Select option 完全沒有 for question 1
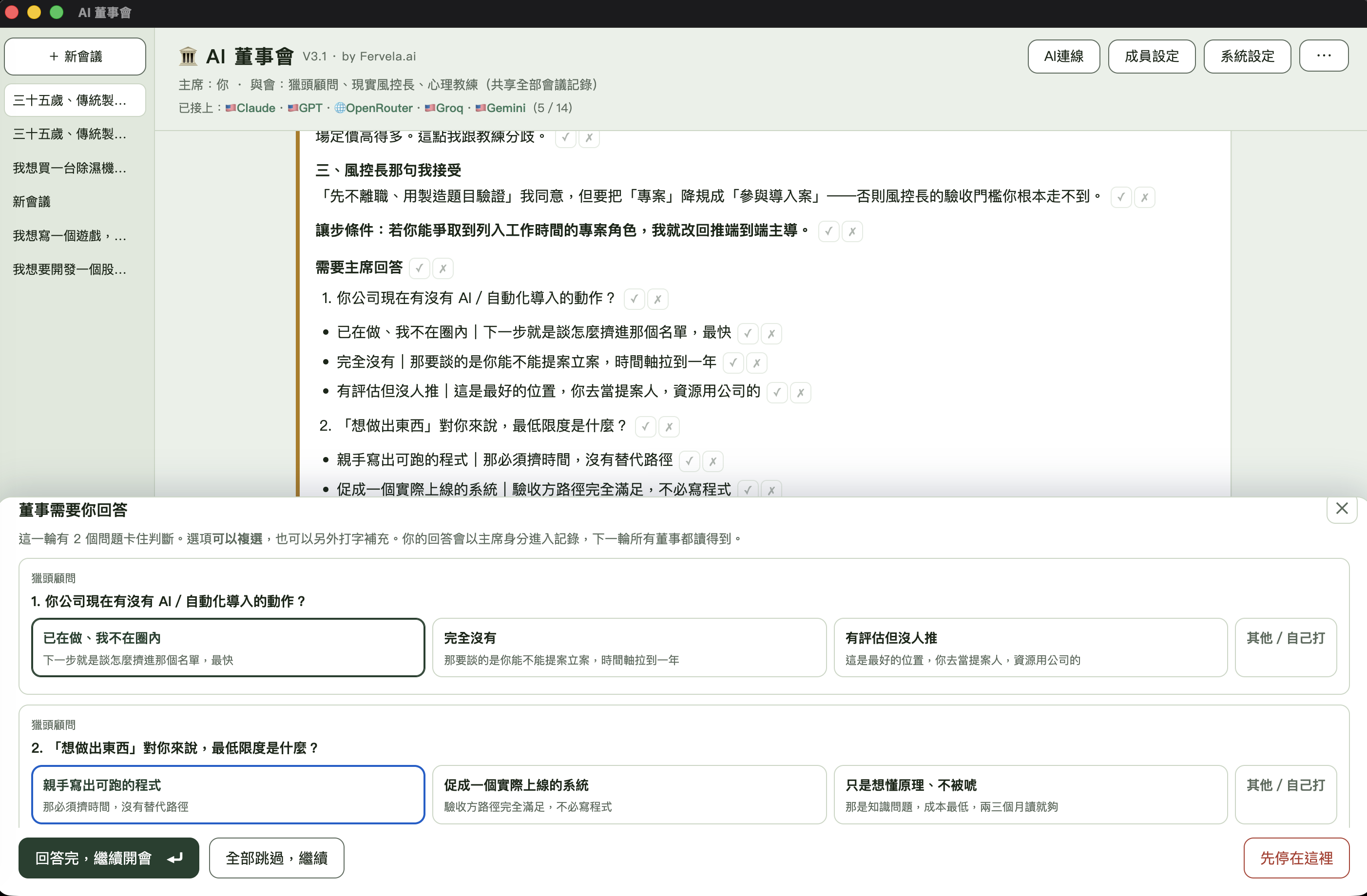The image size is (1367, 896). coord(629,648)
